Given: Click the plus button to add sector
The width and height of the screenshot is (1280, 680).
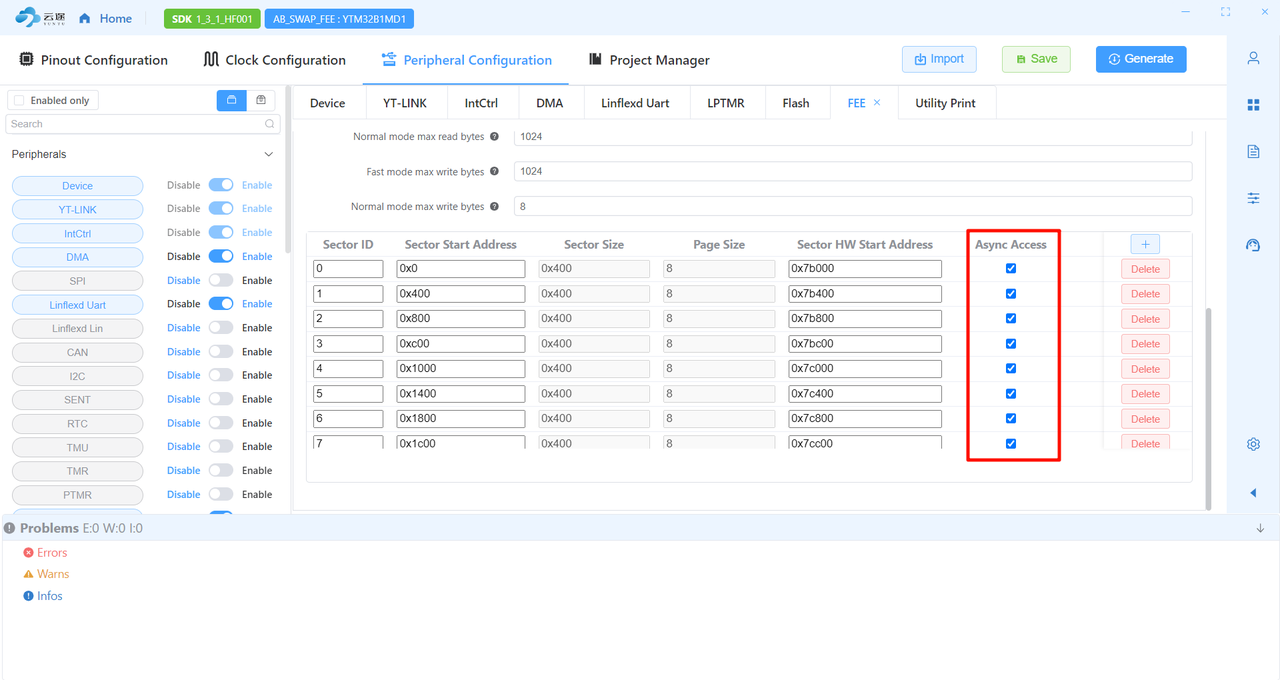Looking at the screenshot, I should (x=1145, y=244).
